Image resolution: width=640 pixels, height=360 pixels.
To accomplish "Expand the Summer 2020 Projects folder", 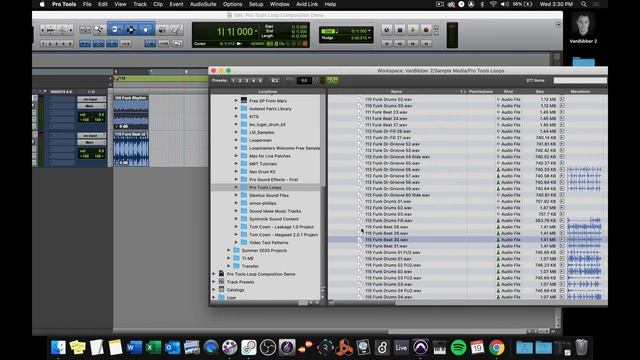I will click(x=229, y=250).
